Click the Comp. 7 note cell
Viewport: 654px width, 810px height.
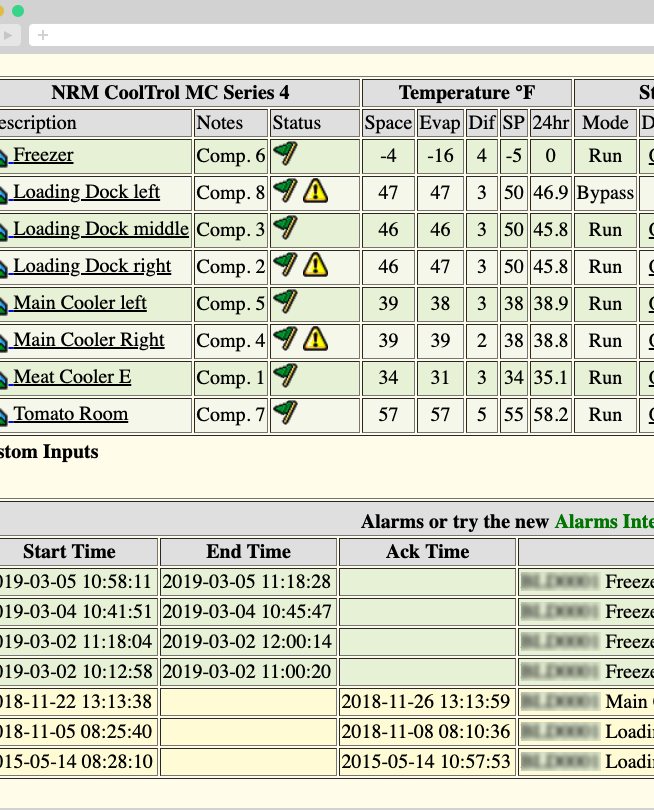tap(230, 415)
